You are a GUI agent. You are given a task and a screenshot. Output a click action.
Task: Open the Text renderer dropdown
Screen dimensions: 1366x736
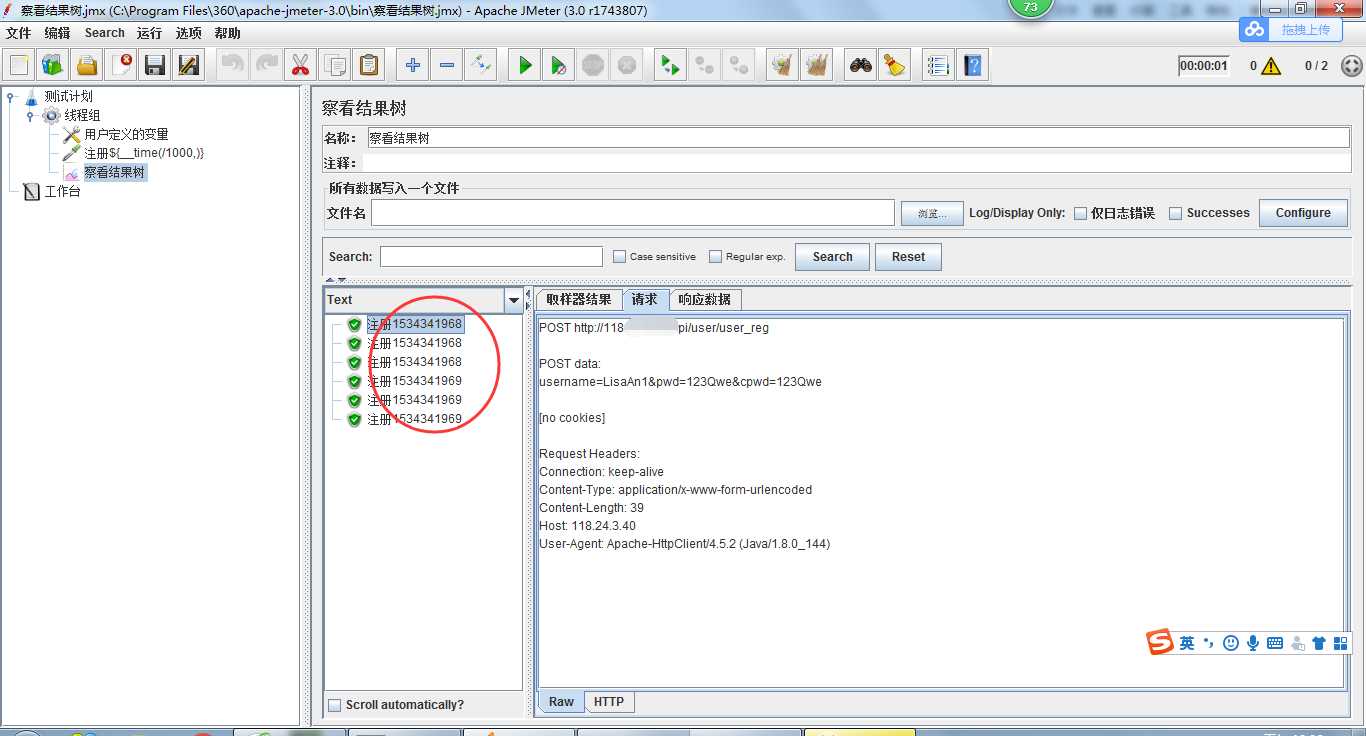[514, 300]
